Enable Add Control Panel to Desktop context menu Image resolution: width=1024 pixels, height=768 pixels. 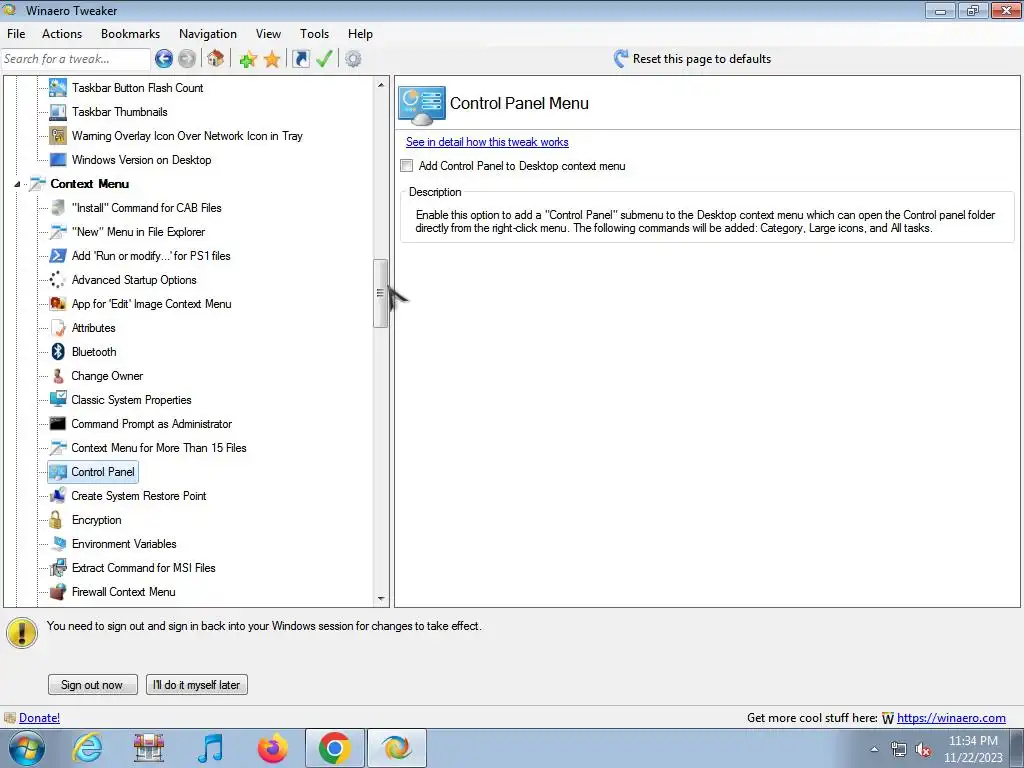pos(407,166)
